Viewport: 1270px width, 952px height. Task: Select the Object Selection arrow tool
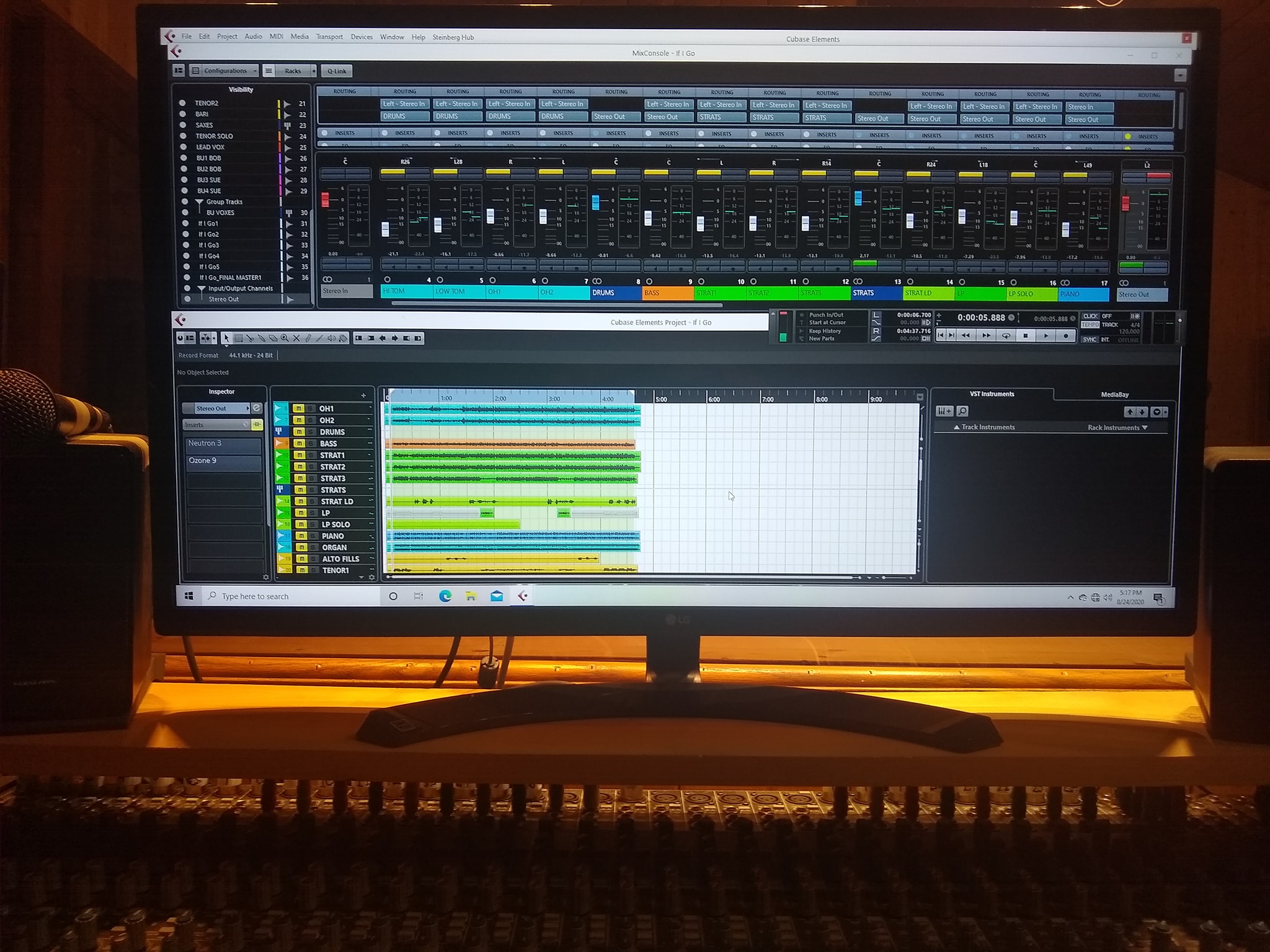tap(226, 338)
